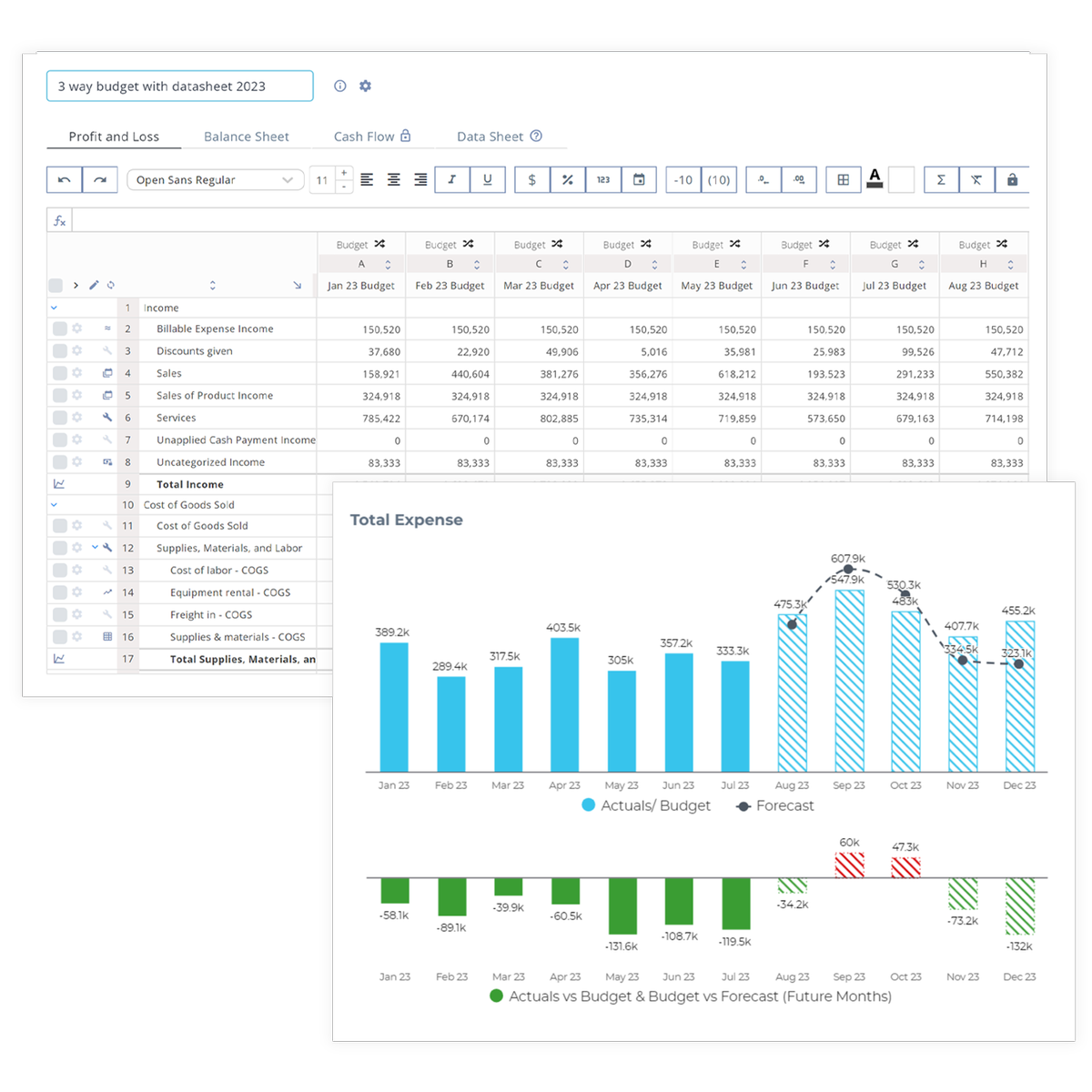Viewport: 1092px width, 1092px height.
Task: Open font family dropdown Open Sans Regular
Action: tap(216, 179)
